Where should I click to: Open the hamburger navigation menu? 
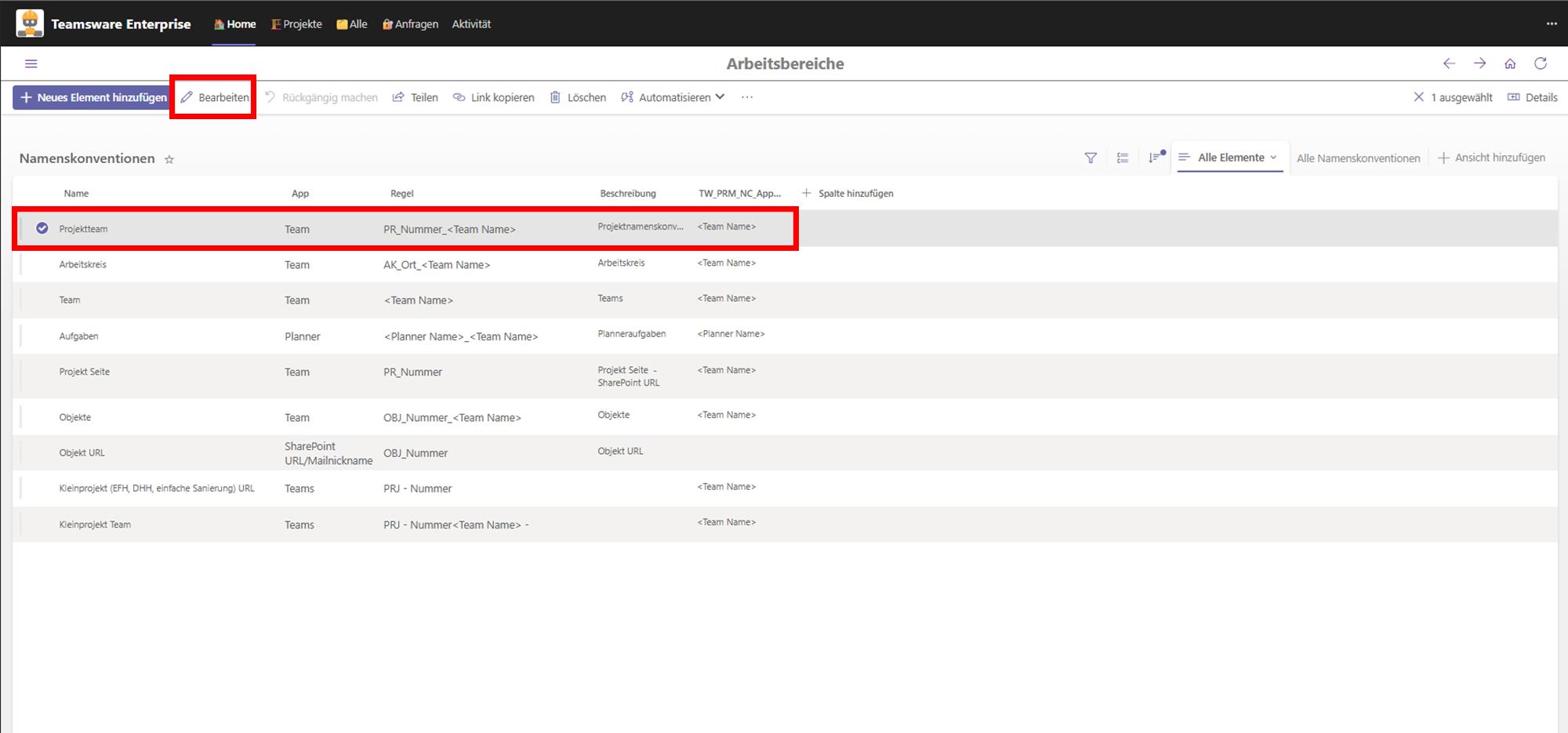pos(31,64)
